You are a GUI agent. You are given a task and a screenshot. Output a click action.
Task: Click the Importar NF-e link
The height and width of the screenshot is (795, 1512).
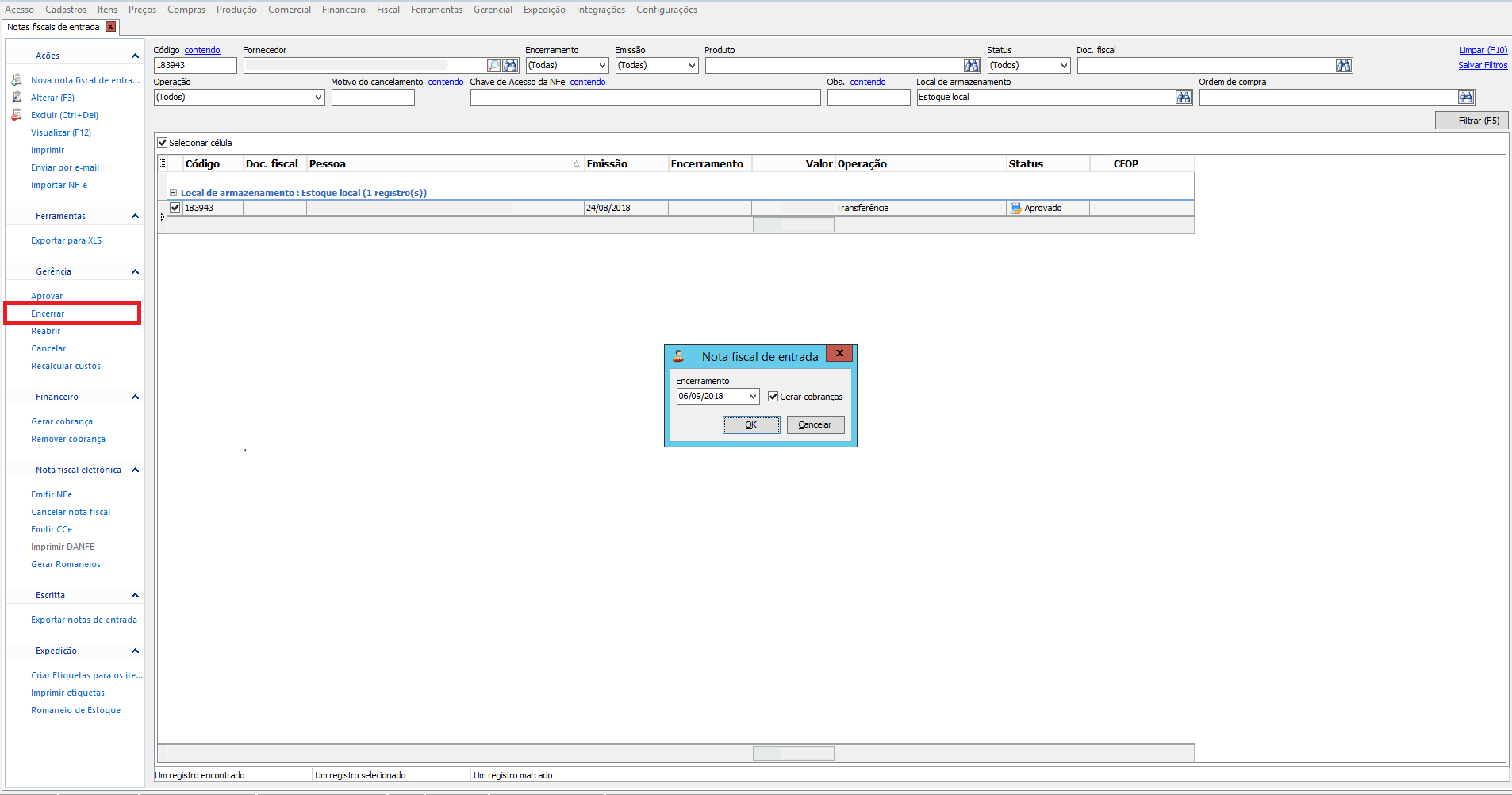pos(59,185)
